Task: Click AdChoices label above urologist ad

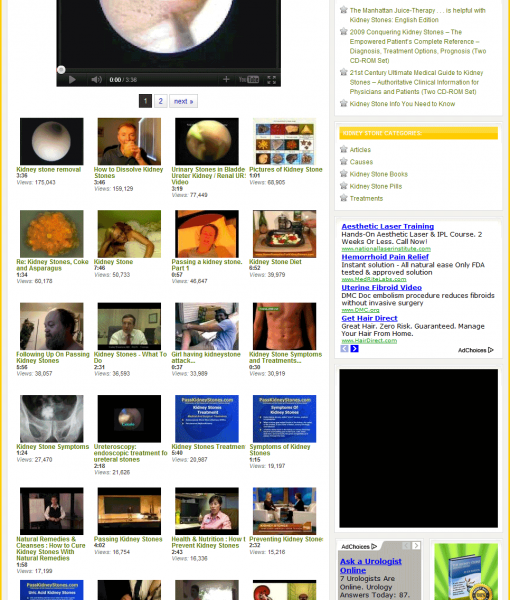Action: [358, 546]
